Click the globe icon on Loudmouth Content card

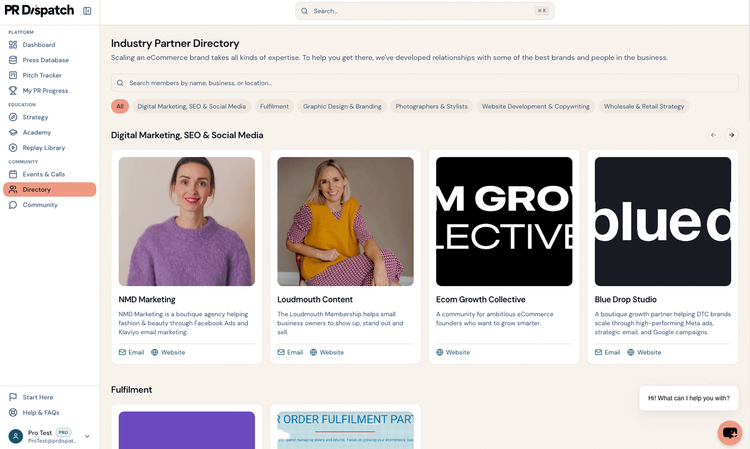[313, 352]
